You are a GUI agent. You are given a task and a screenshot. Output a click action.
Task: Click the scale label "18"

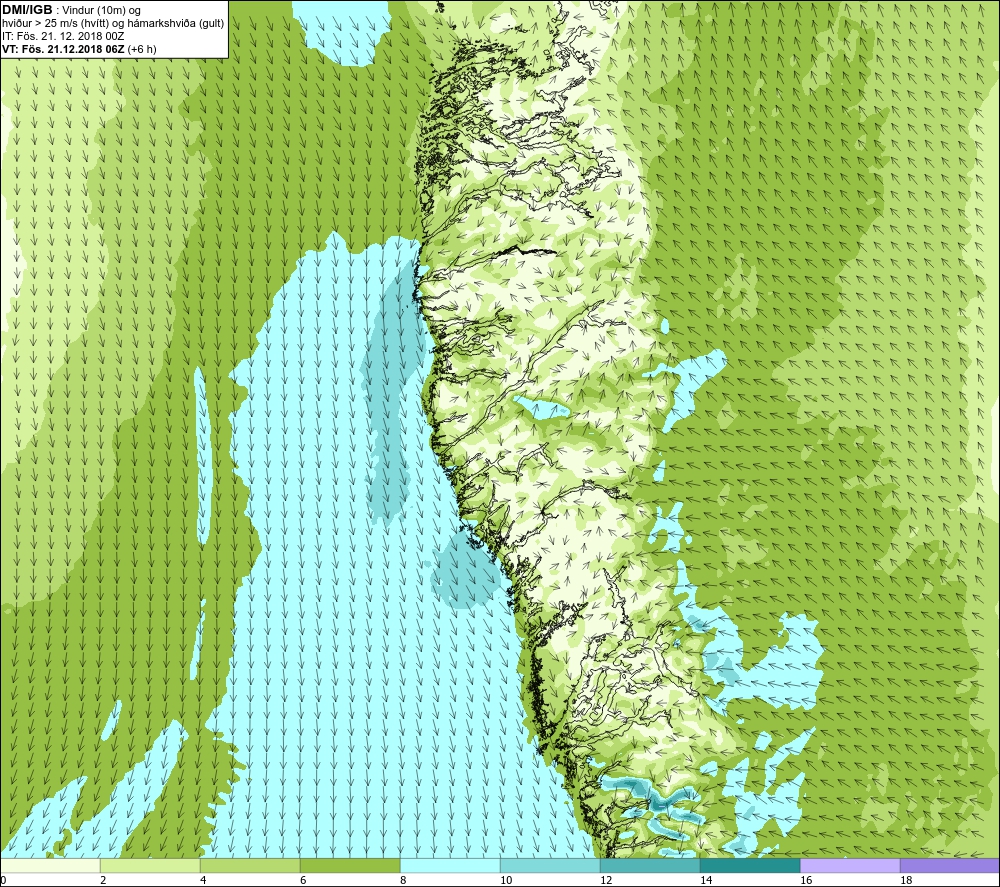pos(906,881)
